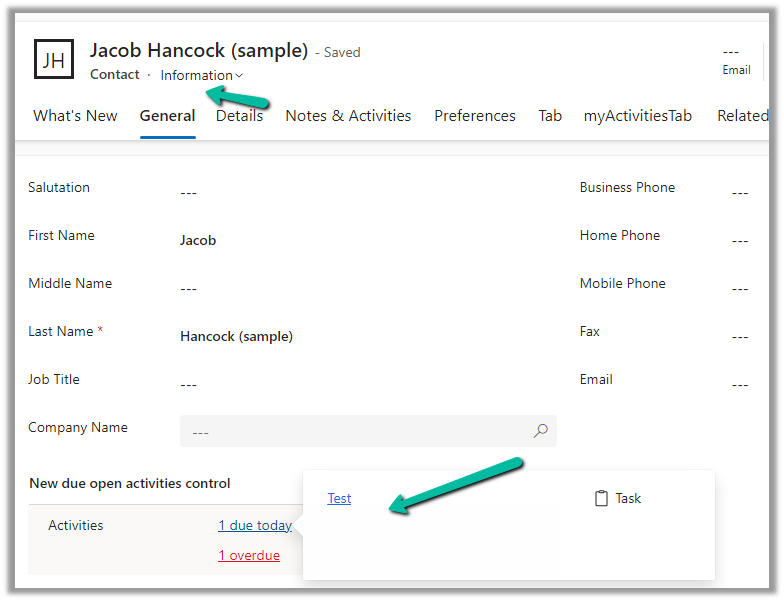Open the myActivitiesTab tab

638,116
